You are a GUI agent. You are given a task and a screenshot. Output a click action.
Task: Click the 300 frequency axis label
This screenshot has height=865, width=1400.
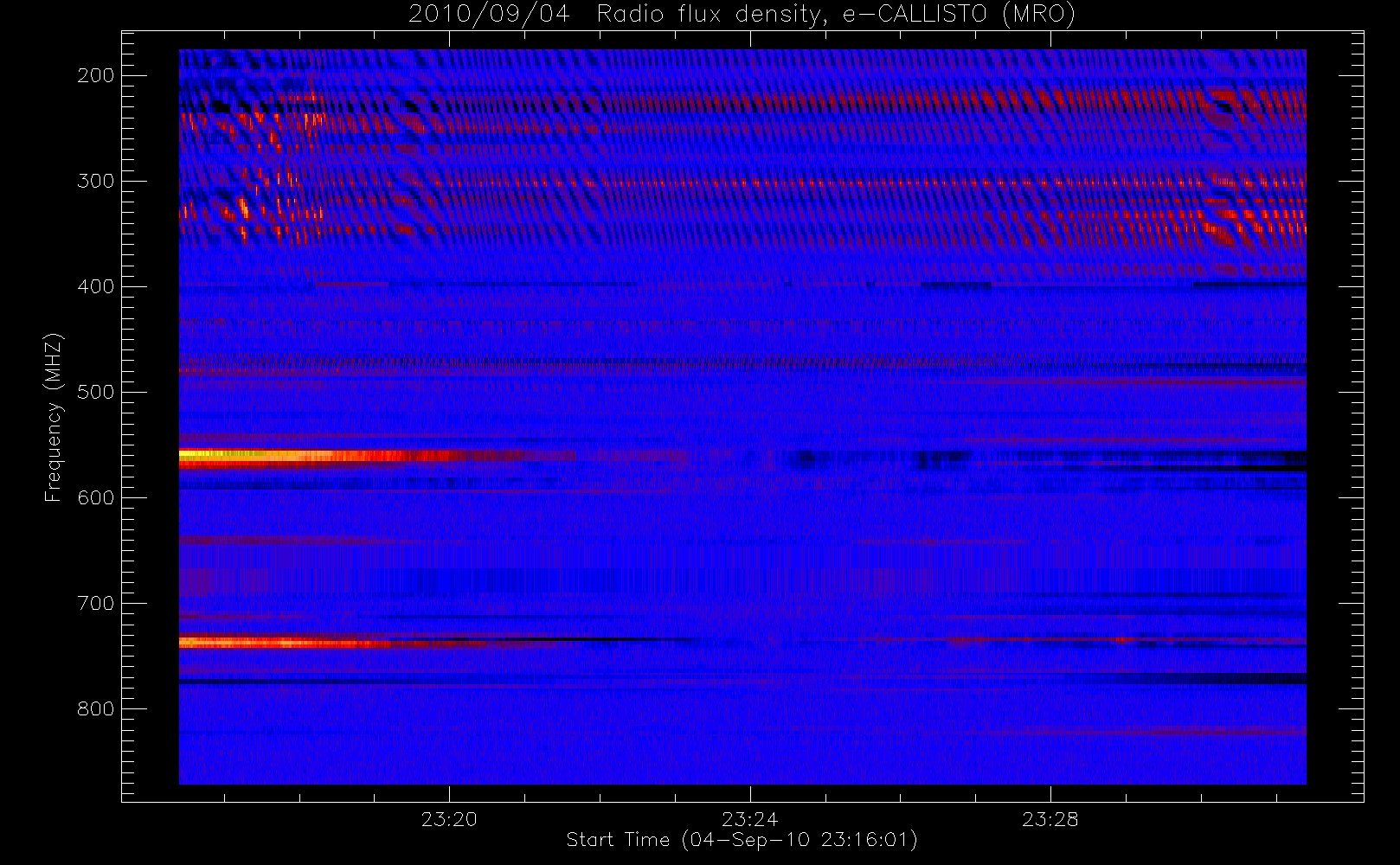coord(95,181)
